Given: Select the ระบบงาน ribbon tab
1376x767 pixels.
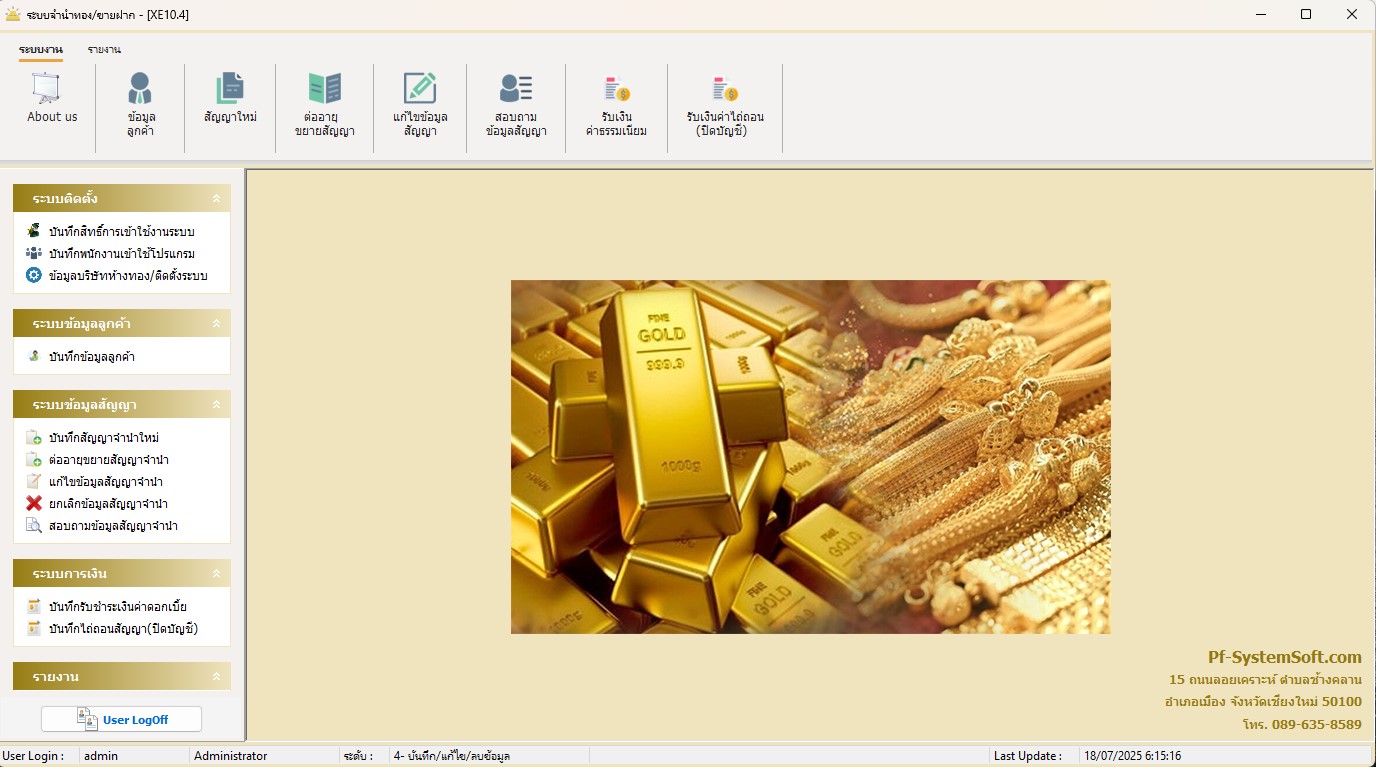Looking at the screenshot, I should pyautogui.click(x=40, y=49).
